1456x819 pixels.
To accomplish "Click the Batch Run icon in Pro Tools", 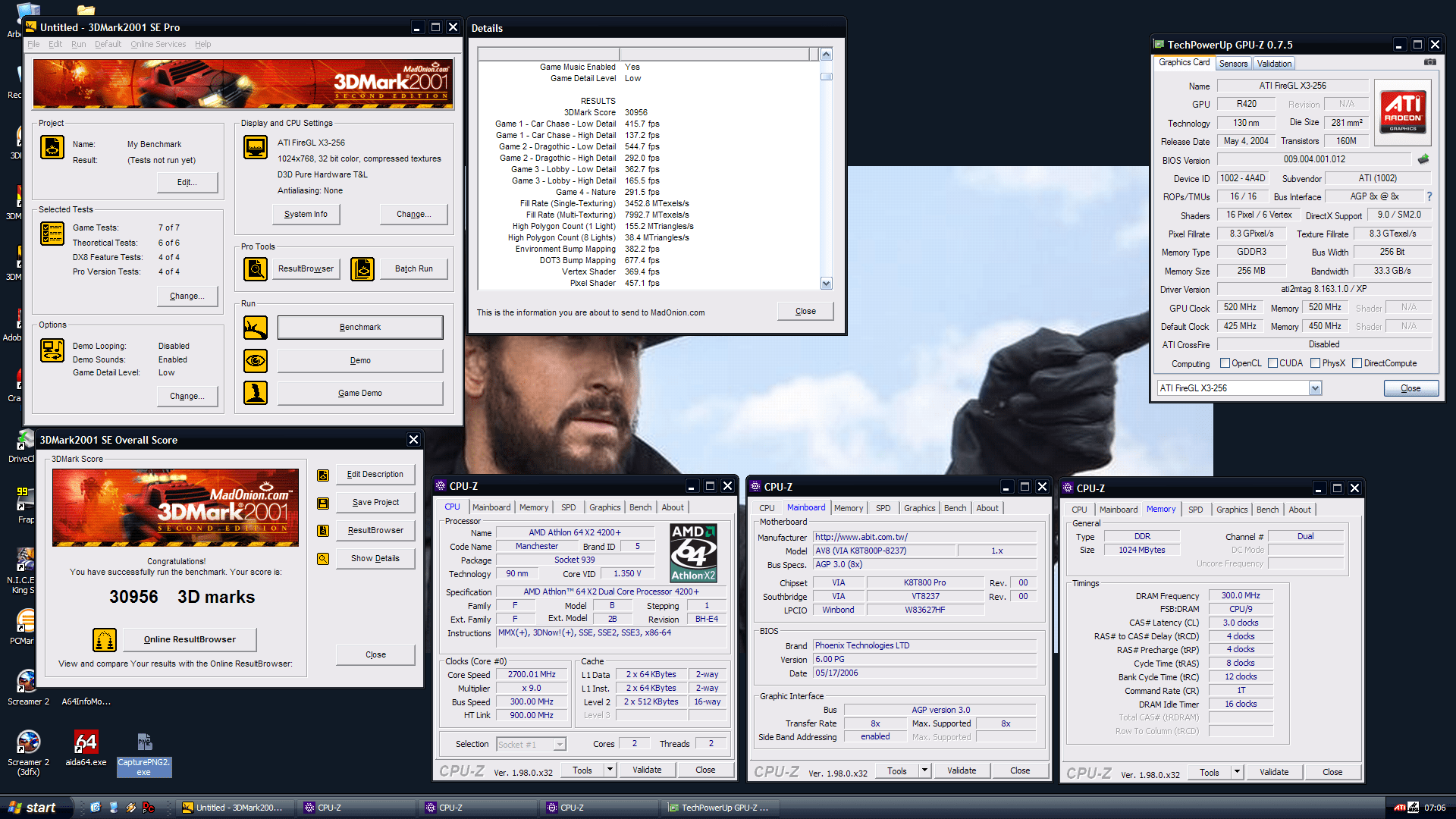I will point(362,268).
